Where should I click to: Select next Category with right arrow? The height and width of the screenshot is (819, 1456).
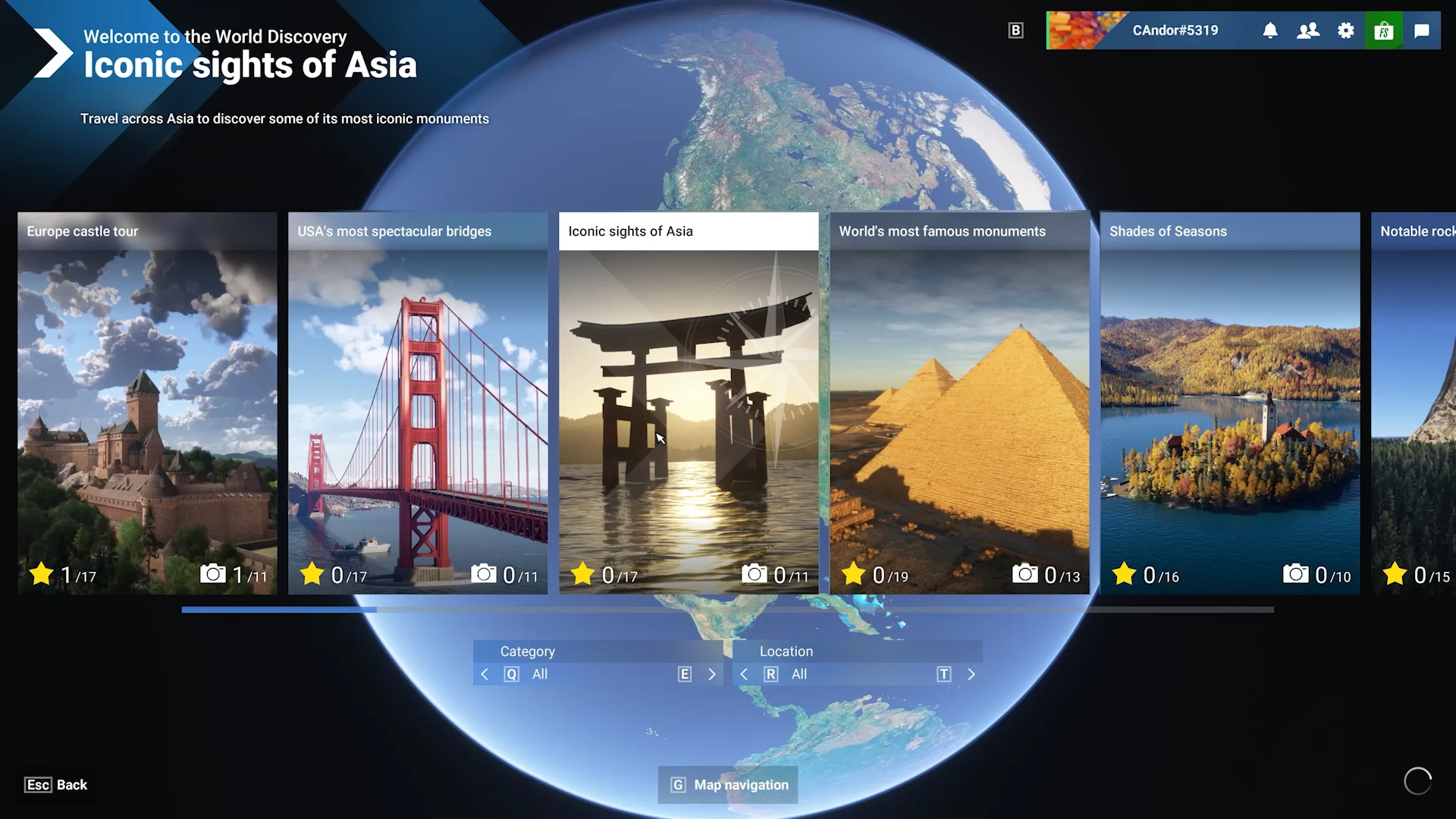point(711,674)
